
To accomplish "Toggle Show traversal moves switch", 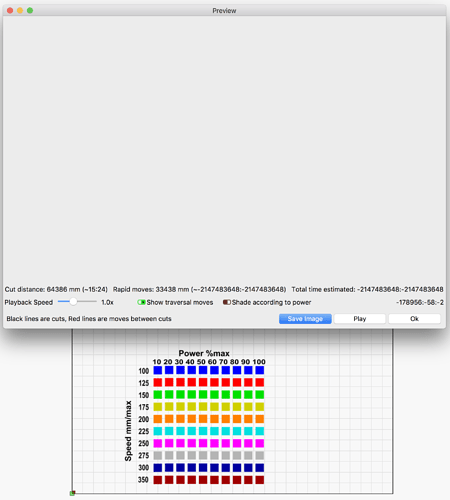I will pos(141,302).
